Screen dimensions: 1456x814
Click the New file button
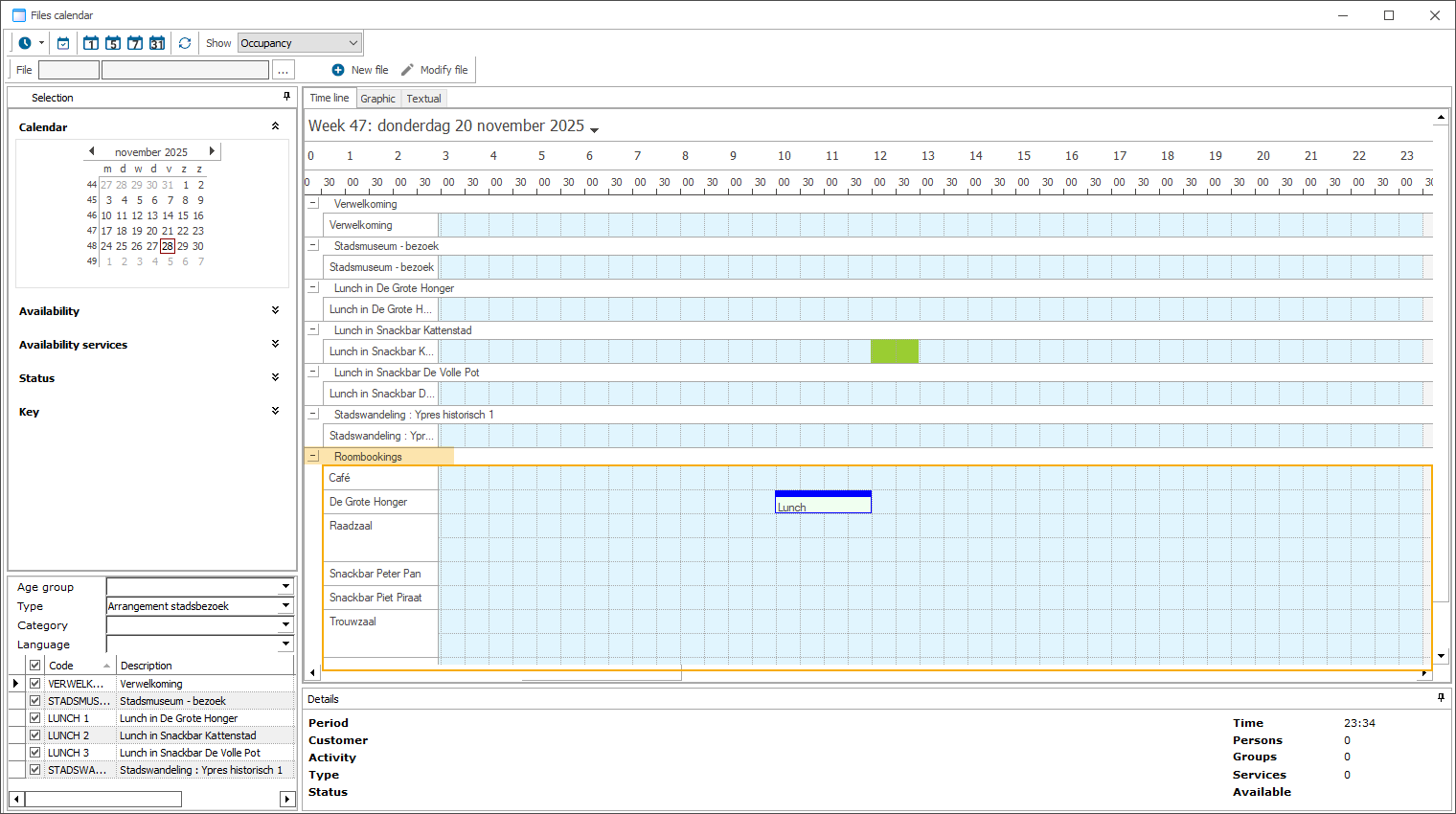click(x=360, y=70)
